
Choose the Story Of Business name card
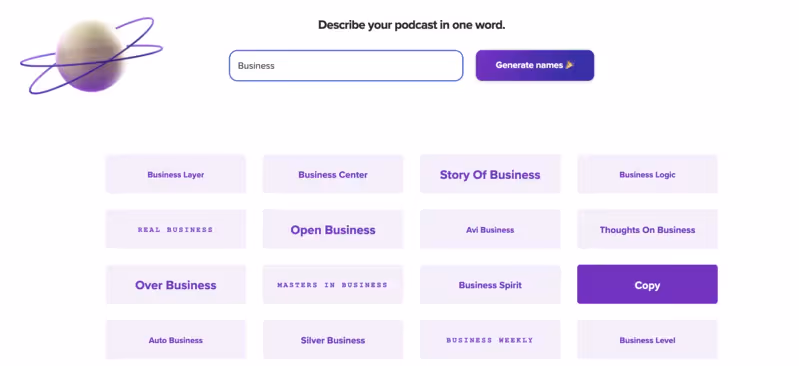(490, 174)
